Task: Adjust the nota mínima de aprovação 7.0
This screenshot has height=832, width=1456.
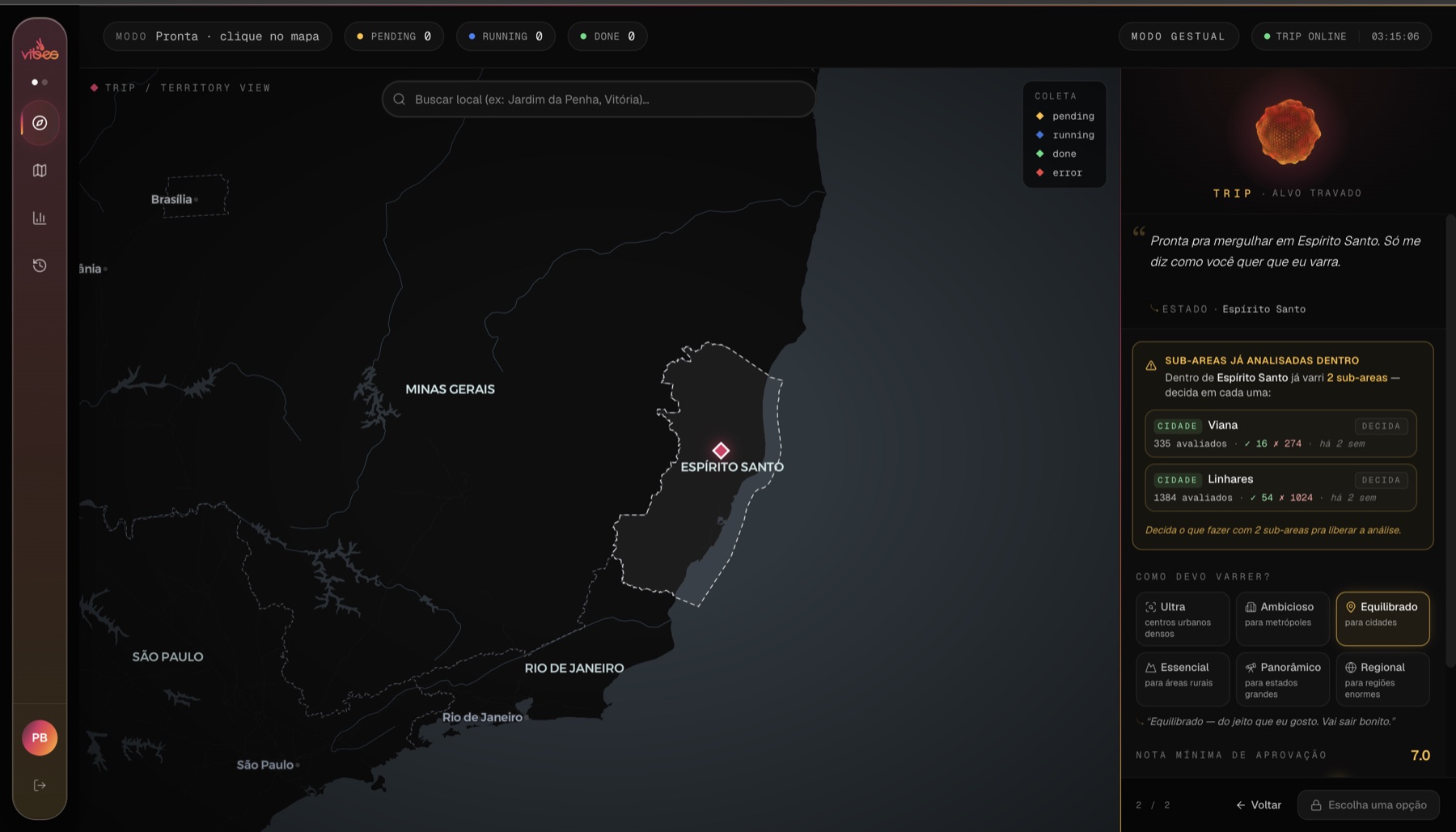Action: 1420,755
